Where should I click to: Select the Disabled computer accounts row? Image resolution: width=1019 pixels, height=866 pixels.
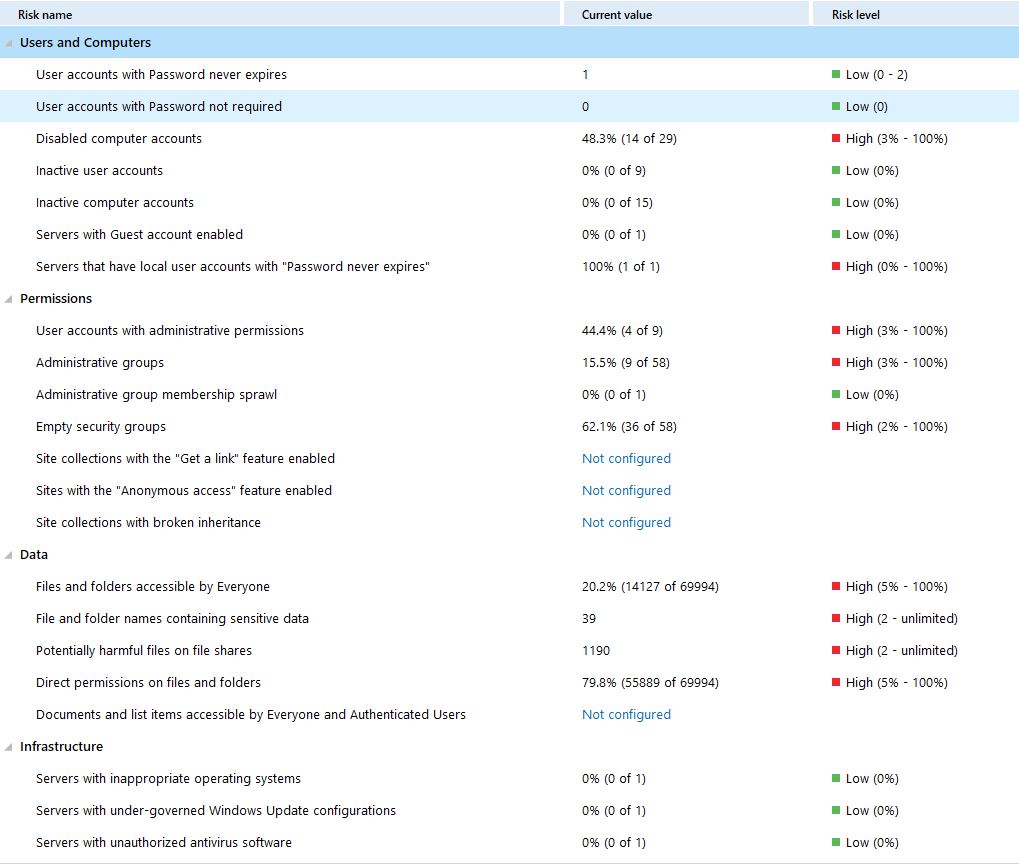tap(510, 138)
